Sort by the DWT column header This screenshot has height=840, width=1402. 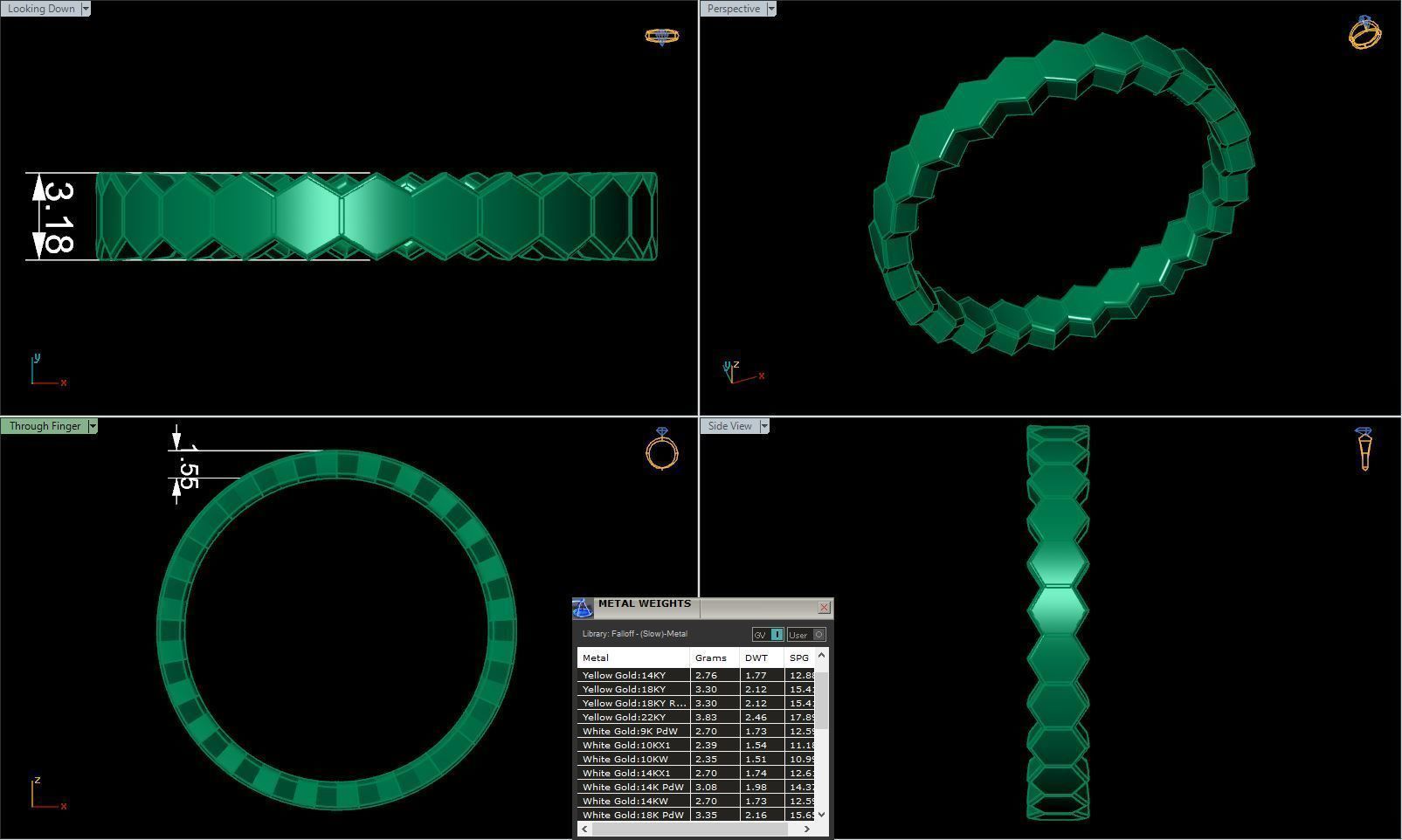pyautogui.click(x=762, y=658)
